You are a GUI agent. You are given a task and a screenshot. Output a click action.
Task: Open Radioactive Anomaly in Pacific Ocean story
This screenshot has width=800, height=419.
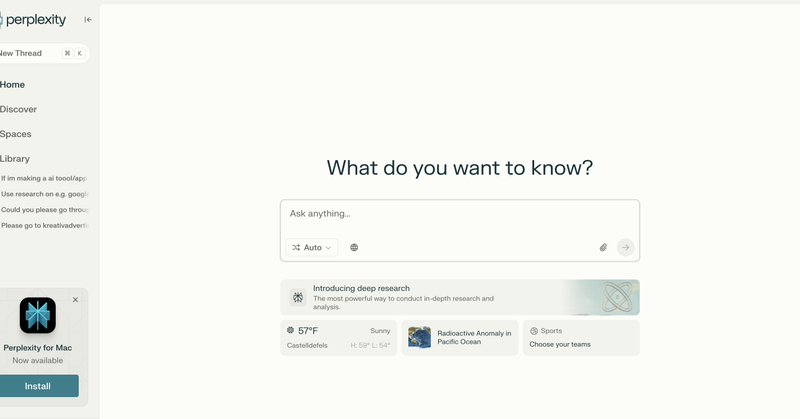[460, 338]
